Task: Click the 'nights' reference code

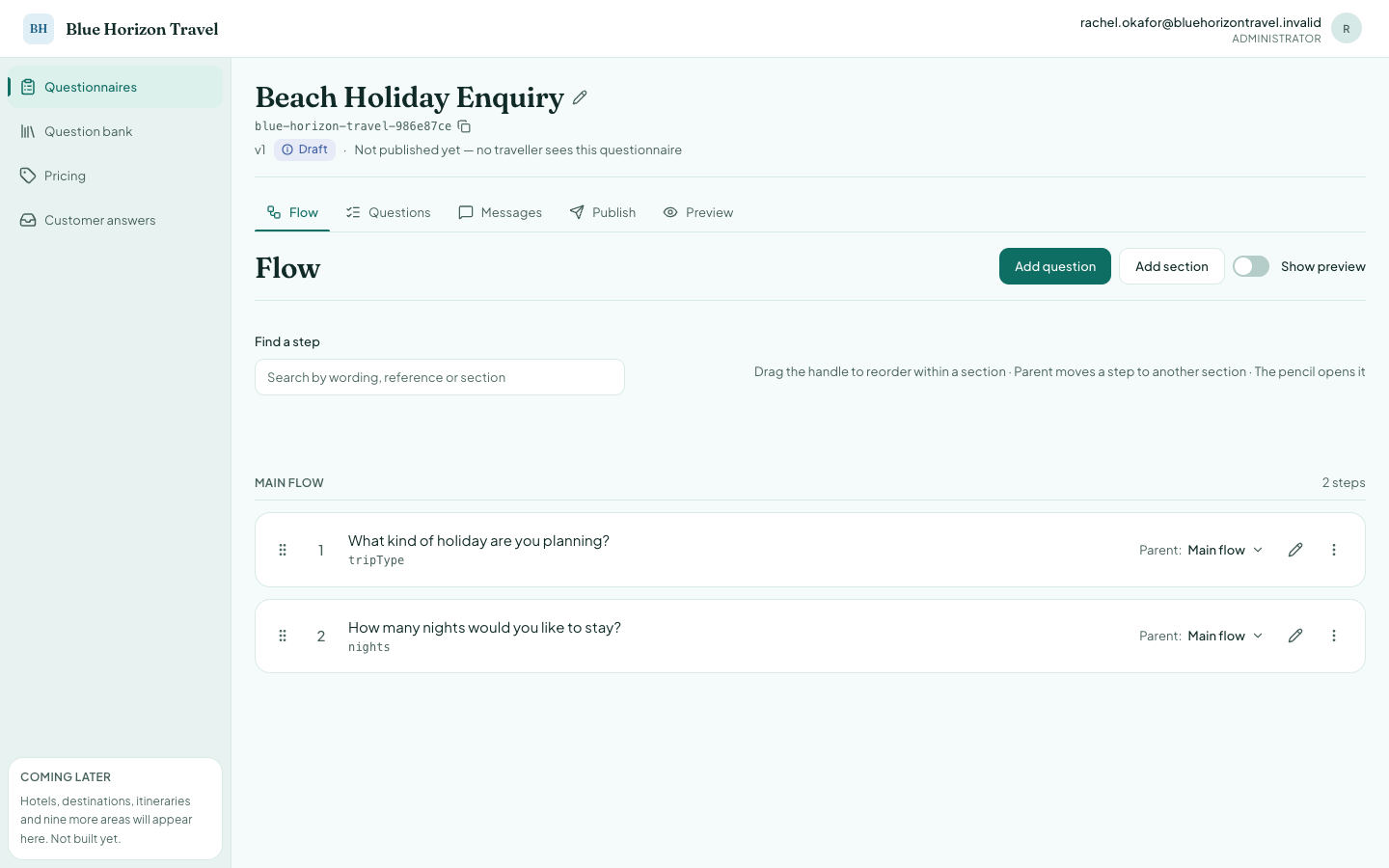Action: coord(369,647)
